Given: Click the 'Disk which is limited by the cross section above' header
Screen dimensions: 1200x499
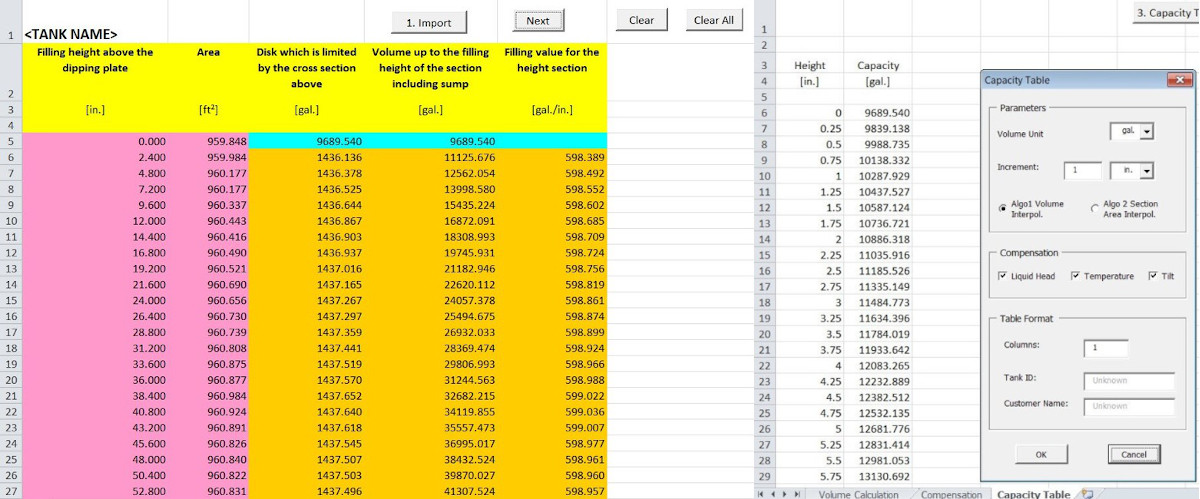Looking at the screenshot, I should (x=306, y=68).
